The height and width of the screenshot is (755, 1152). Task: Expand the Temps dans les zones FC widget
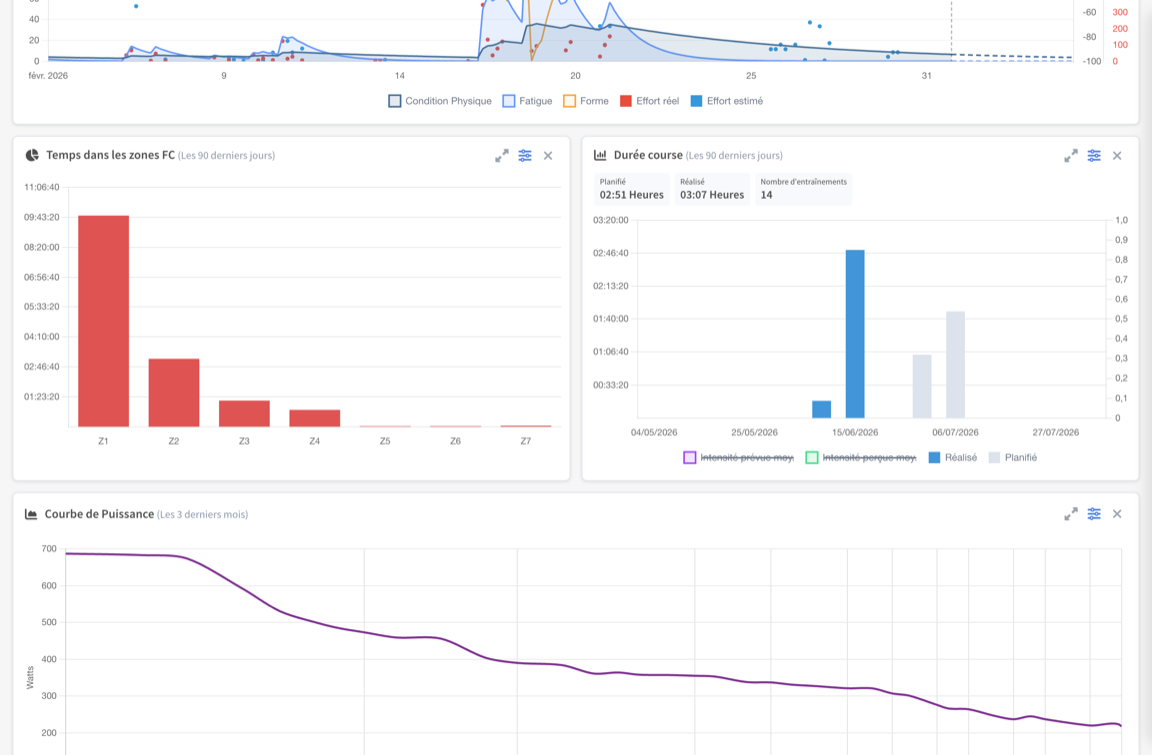point(502,156)
